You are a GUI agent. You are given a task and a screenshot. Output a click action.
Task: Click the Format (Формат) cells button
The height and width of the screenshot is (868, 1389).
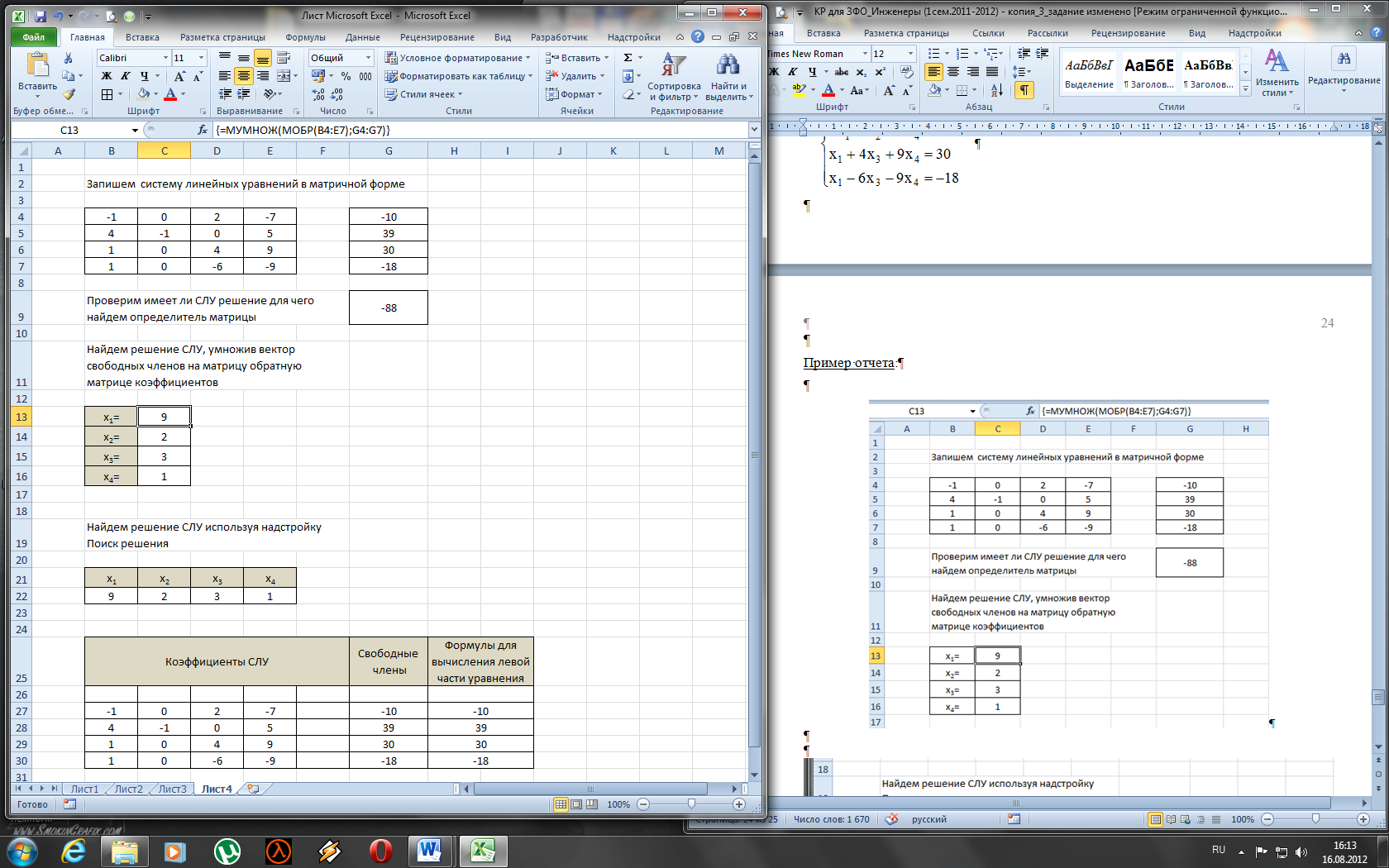coord(574,94)
